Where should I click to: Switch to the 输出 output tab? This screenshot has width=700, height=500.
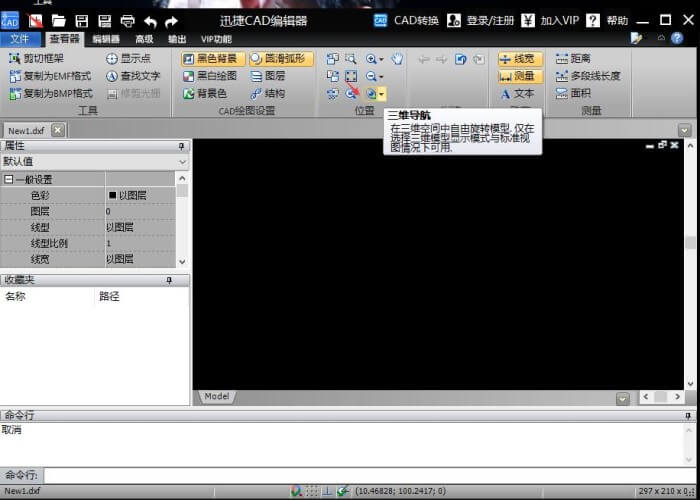click(177, 39)
